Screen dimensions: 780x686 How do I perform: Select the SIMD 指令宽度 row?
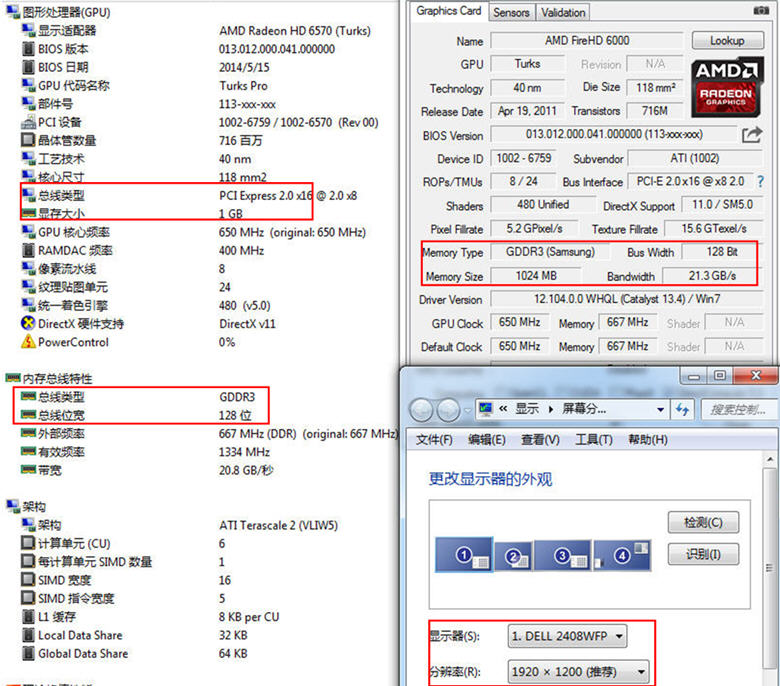[x=199, y=598]
